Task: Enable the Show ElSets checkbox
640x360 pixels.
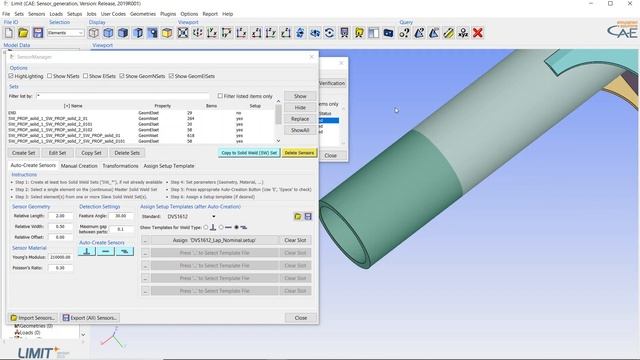Action: click(85, 76)
